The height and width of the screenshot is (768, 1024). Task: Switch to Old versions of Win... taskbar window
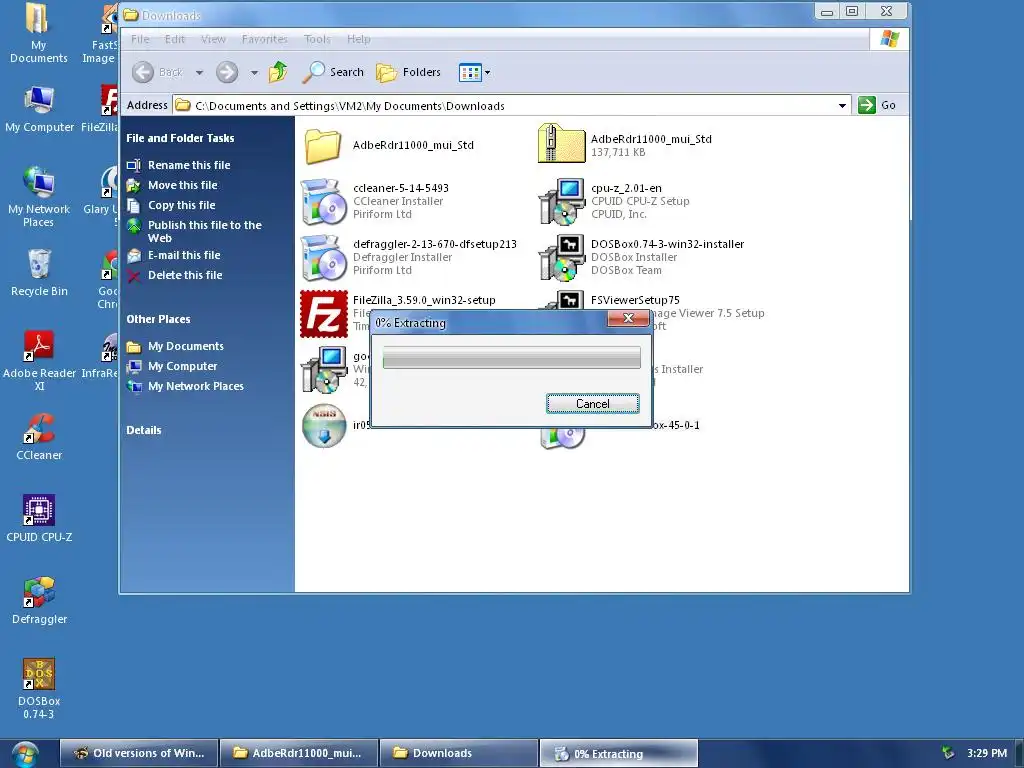coord(138,753)
